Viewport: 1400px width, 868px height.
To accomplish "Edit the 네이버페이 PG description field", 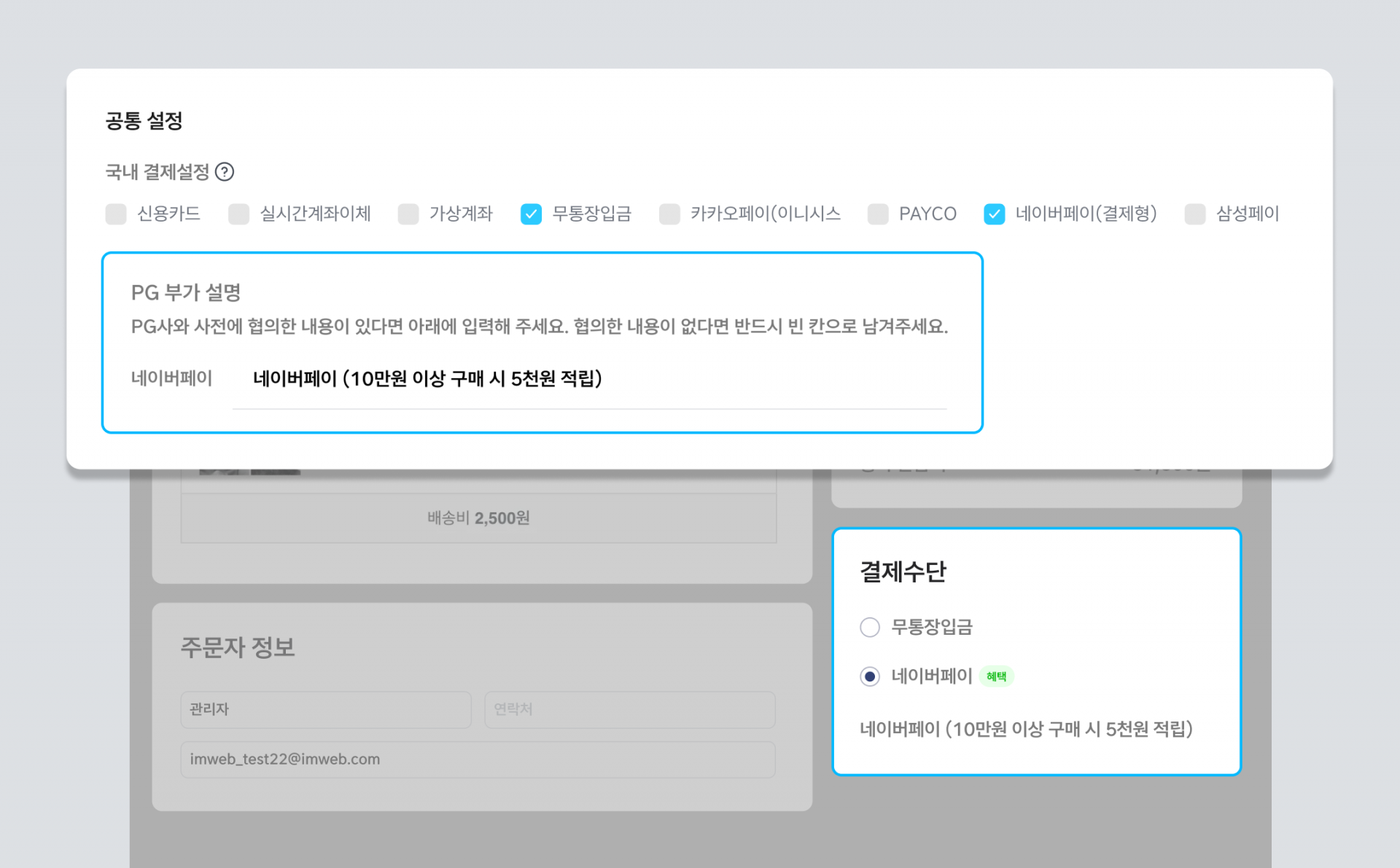I will [589, 379].
